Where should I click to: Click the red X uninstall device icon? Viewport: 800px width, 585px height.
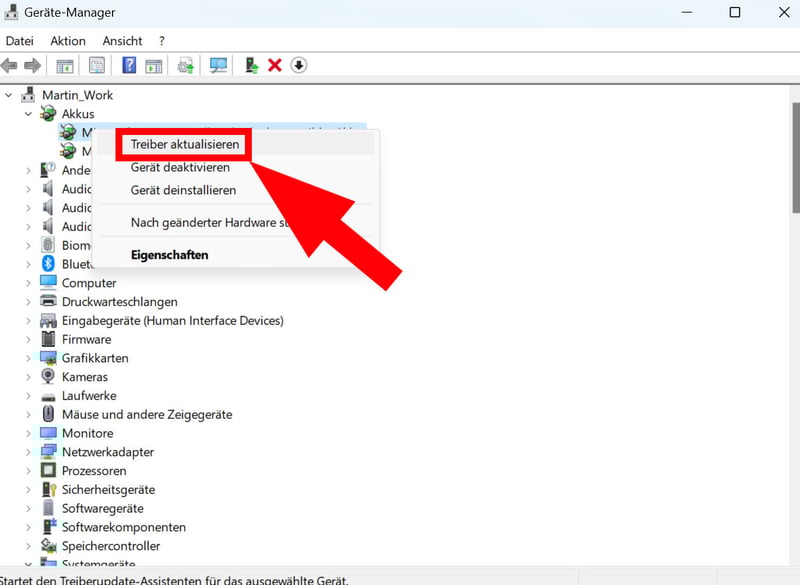[275, 66]
